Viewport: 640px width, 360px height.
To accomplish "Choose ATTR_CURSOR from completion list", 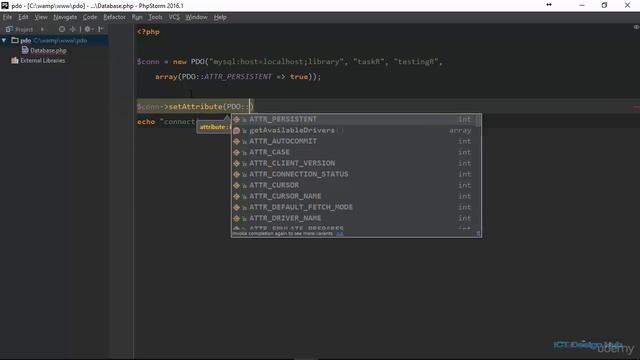I will (353, 185).
